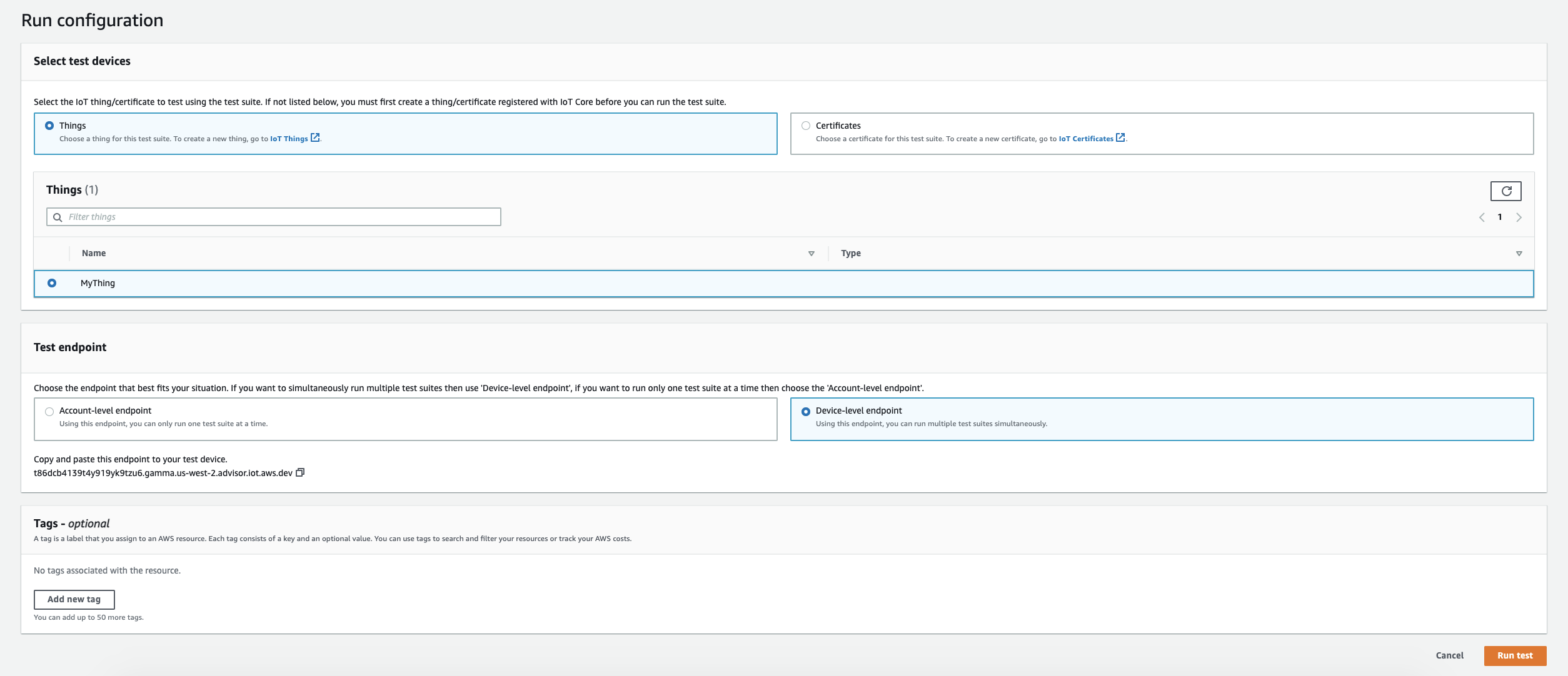Refresh the Things list

[1507, 191]
